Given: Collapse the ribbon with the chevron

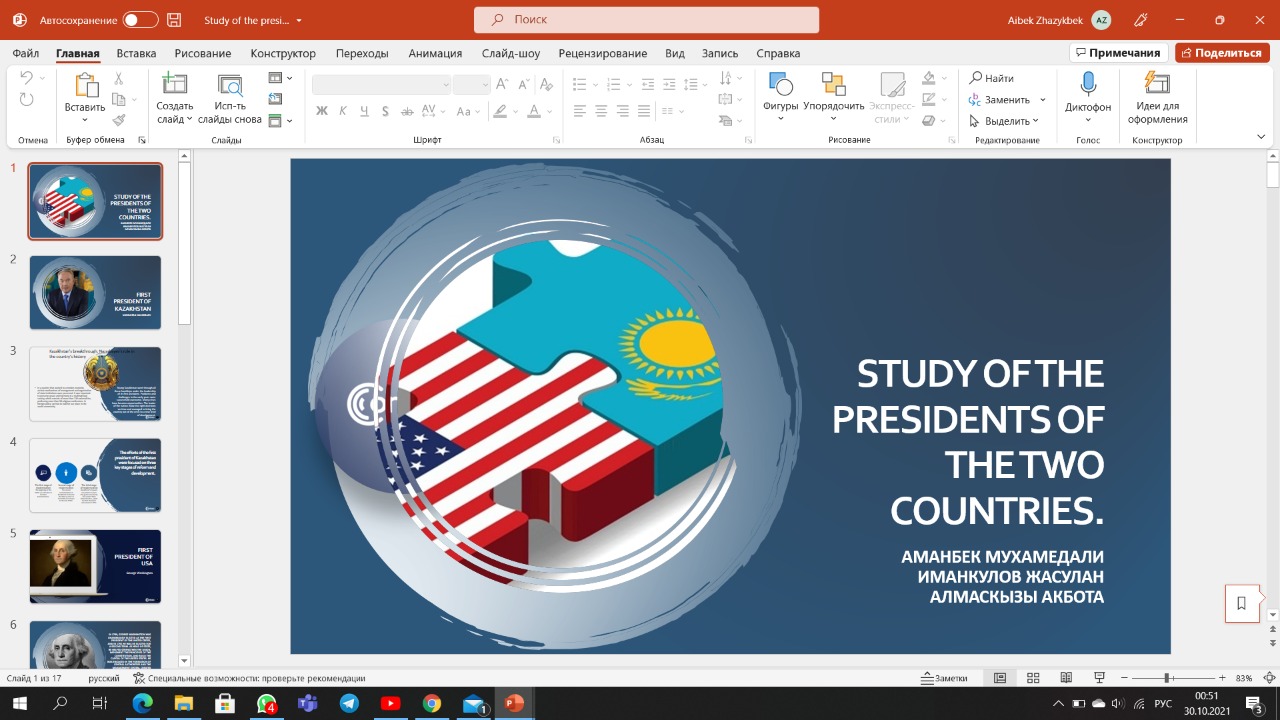Looking at the screenshot, I should 1261,137.
